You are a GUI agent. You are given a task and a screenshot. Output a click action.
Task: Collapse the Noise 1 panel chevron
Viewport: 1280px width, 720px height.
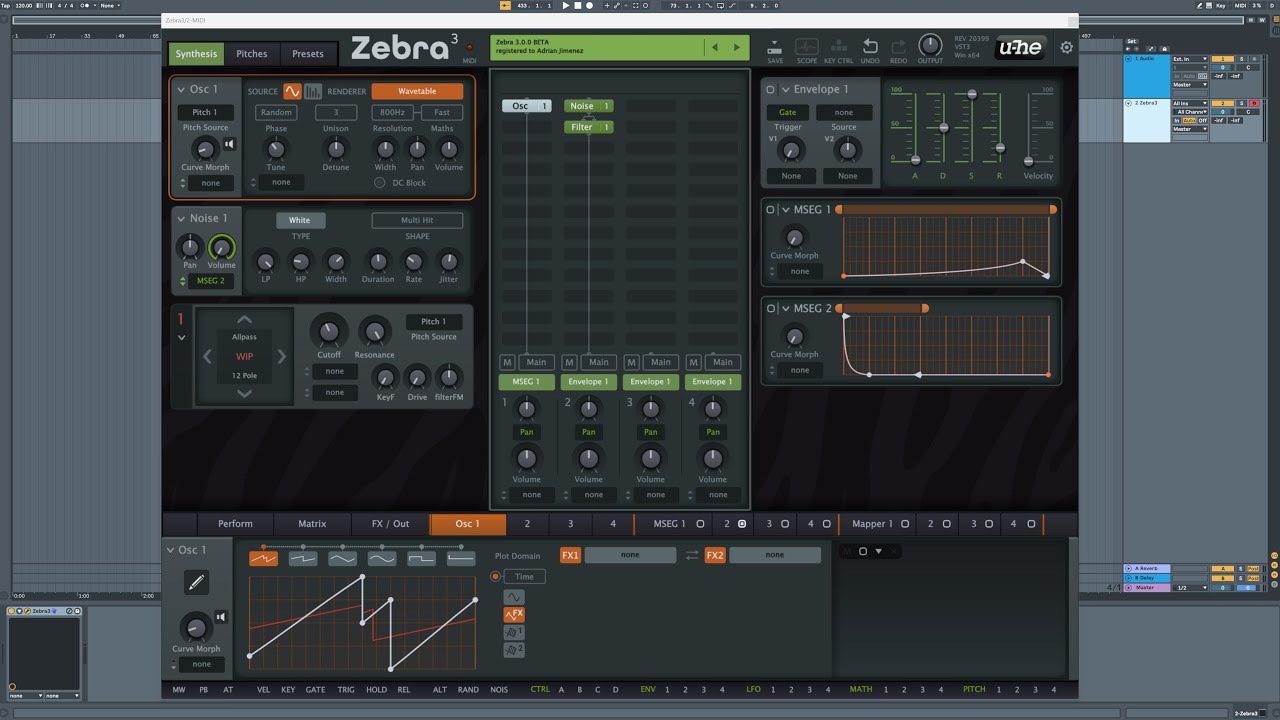point(181,218)
